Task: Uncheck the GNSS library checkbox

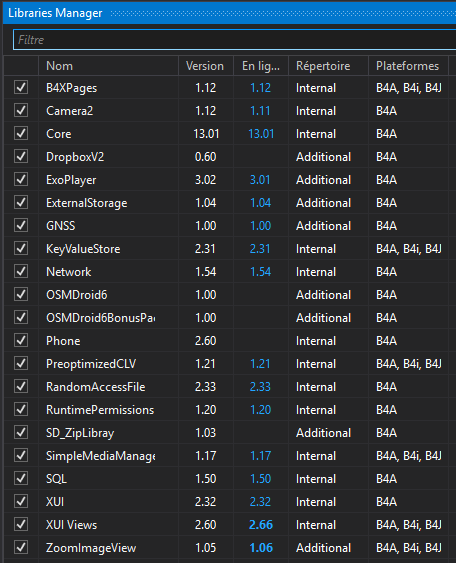Action: click(21, 225)
